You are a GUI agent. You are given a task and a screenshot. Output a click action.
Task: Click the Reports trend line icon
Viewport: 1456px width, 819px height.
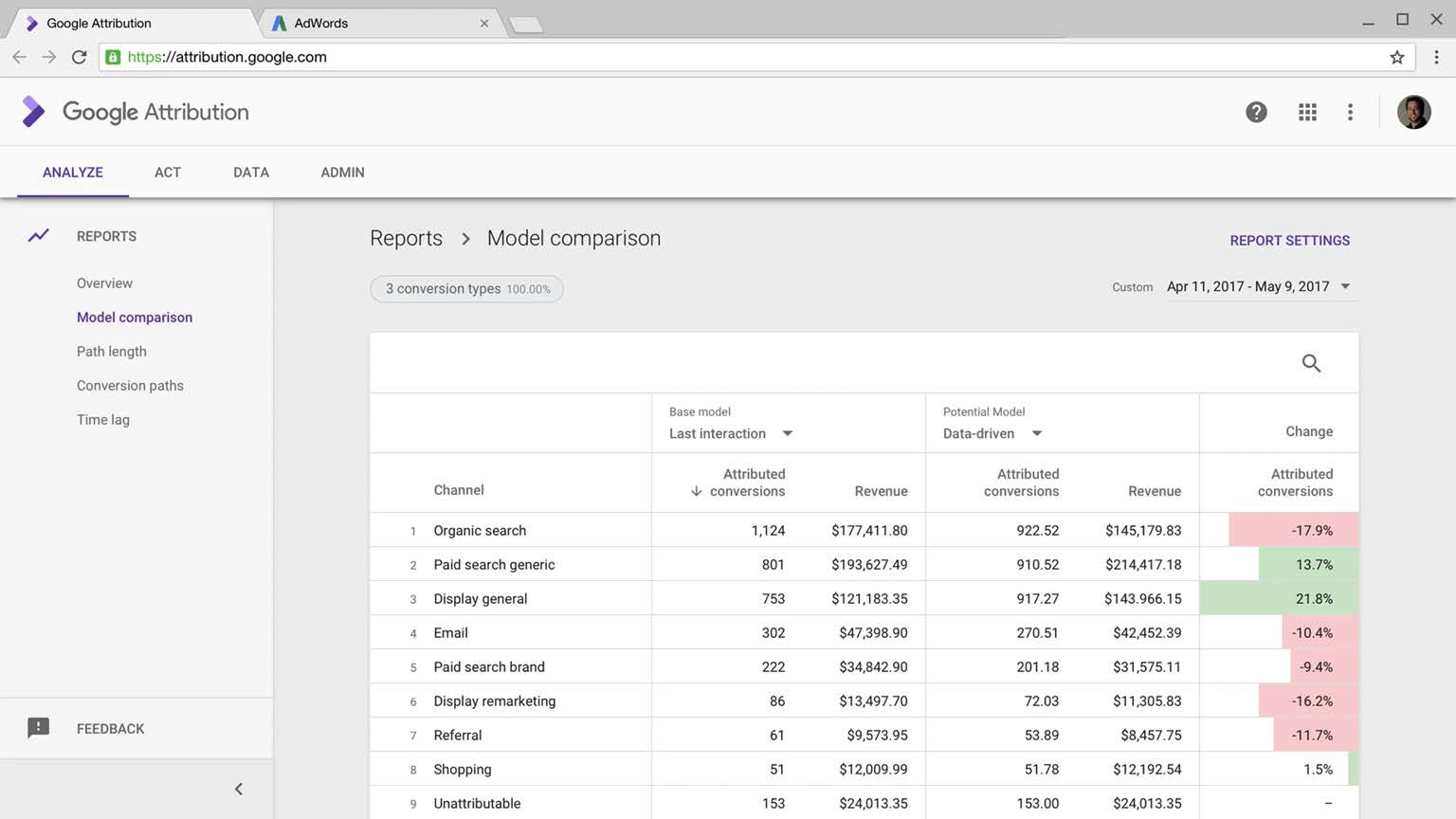point(38,235)
